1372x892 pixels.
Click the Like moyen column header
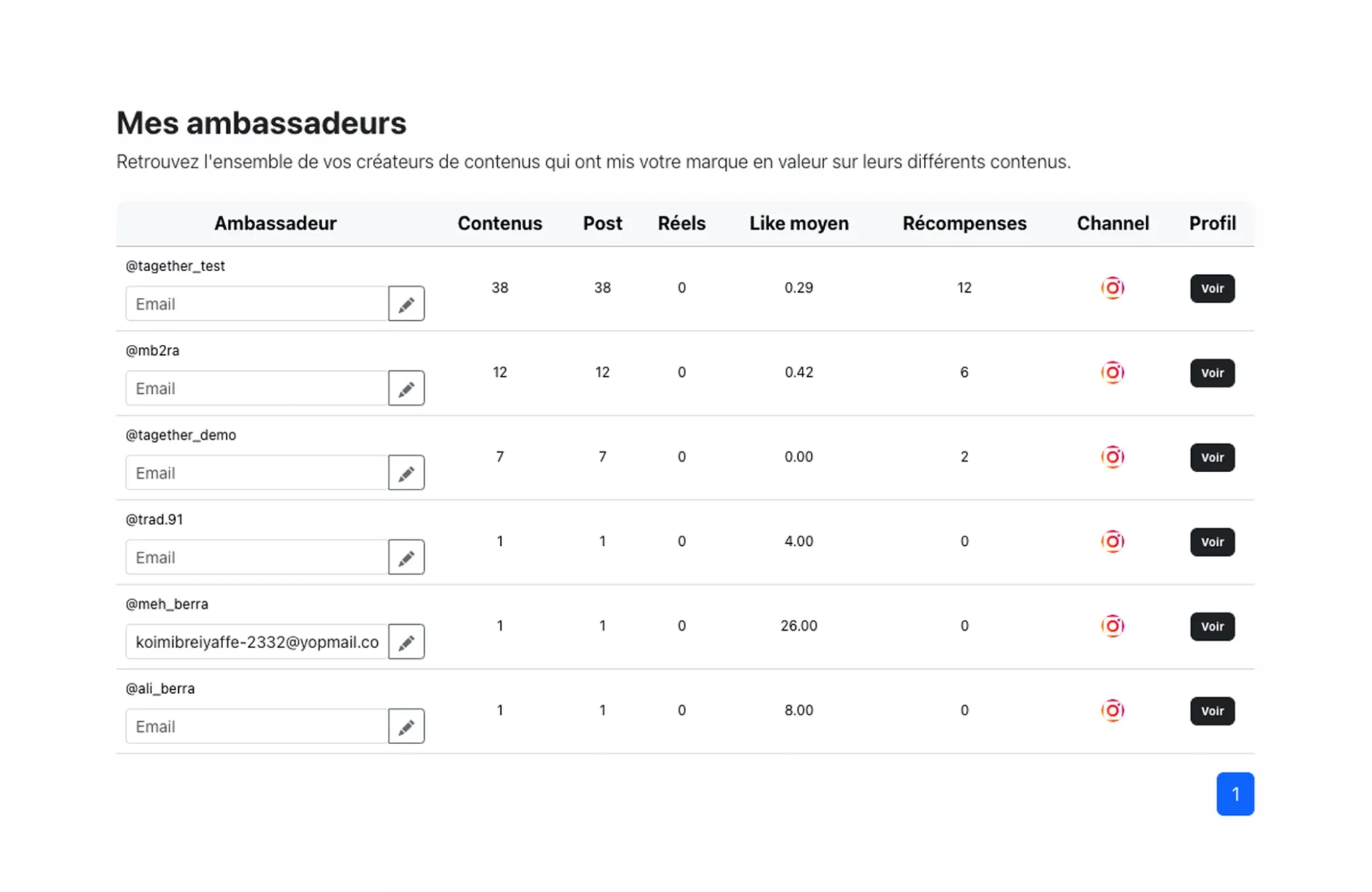[799, 223]
